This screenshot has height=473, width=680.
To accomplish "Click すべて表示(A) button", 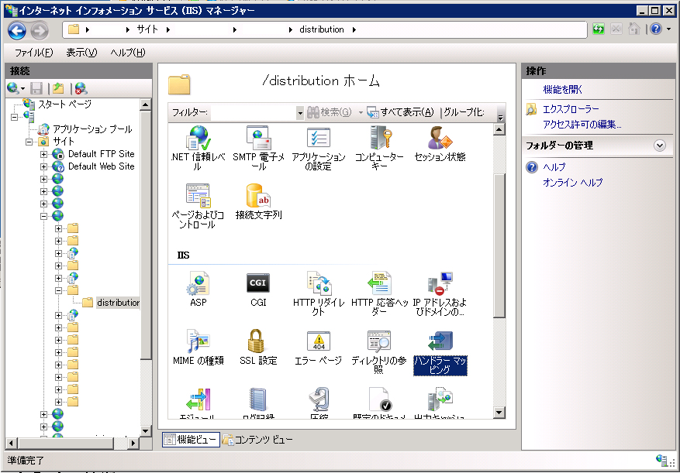I will (x=400, y=112).
